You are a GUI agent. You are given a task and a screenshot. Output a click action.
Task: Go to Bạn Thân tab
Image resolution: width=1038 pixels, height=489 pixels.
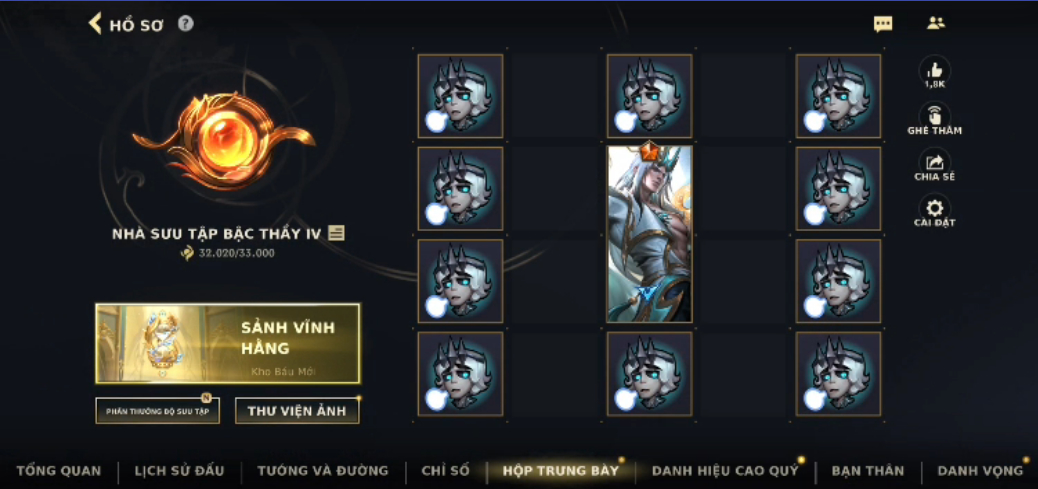pos(868,471)
